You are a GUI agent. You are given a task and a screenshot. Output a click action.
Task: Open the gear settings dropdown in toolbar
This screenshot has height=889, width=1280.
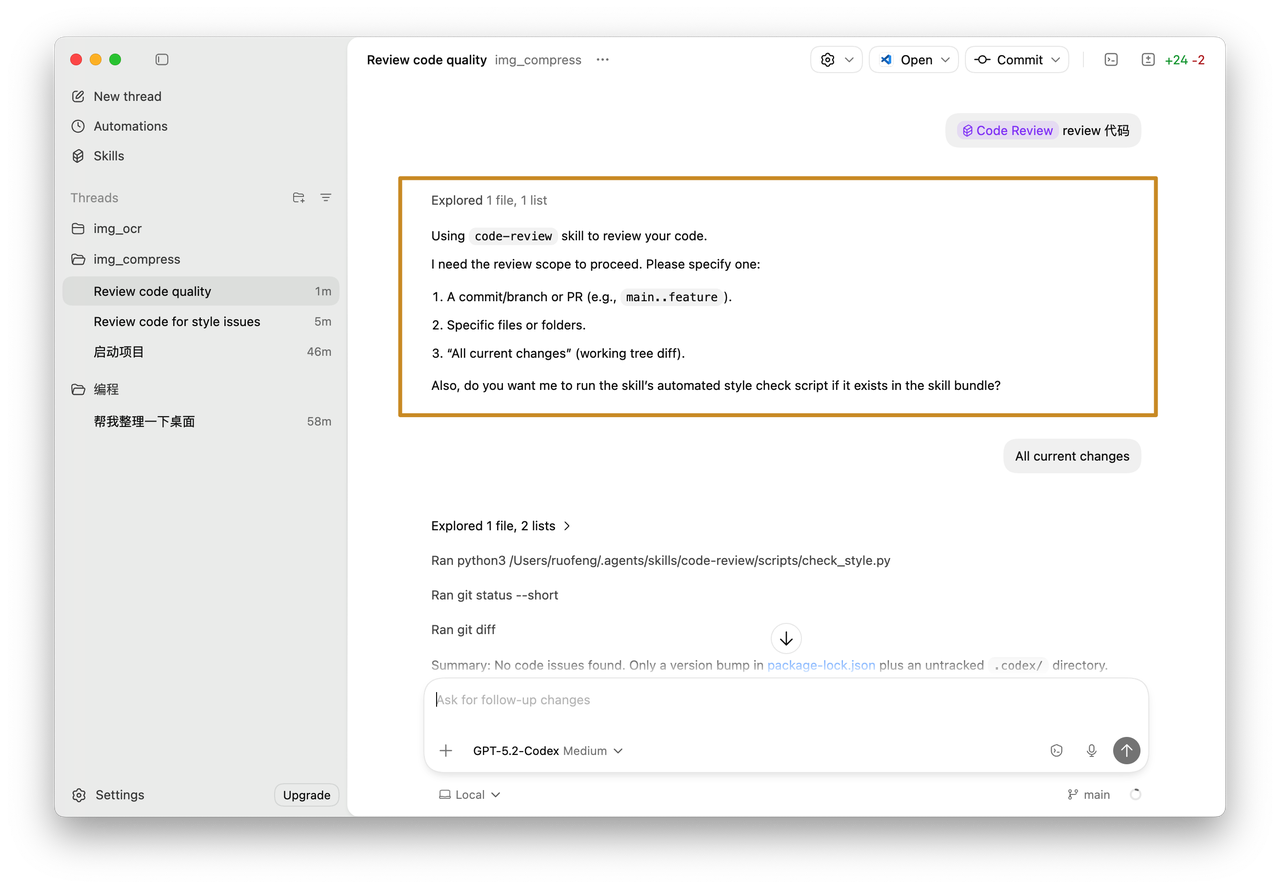[x=836, y=60]
